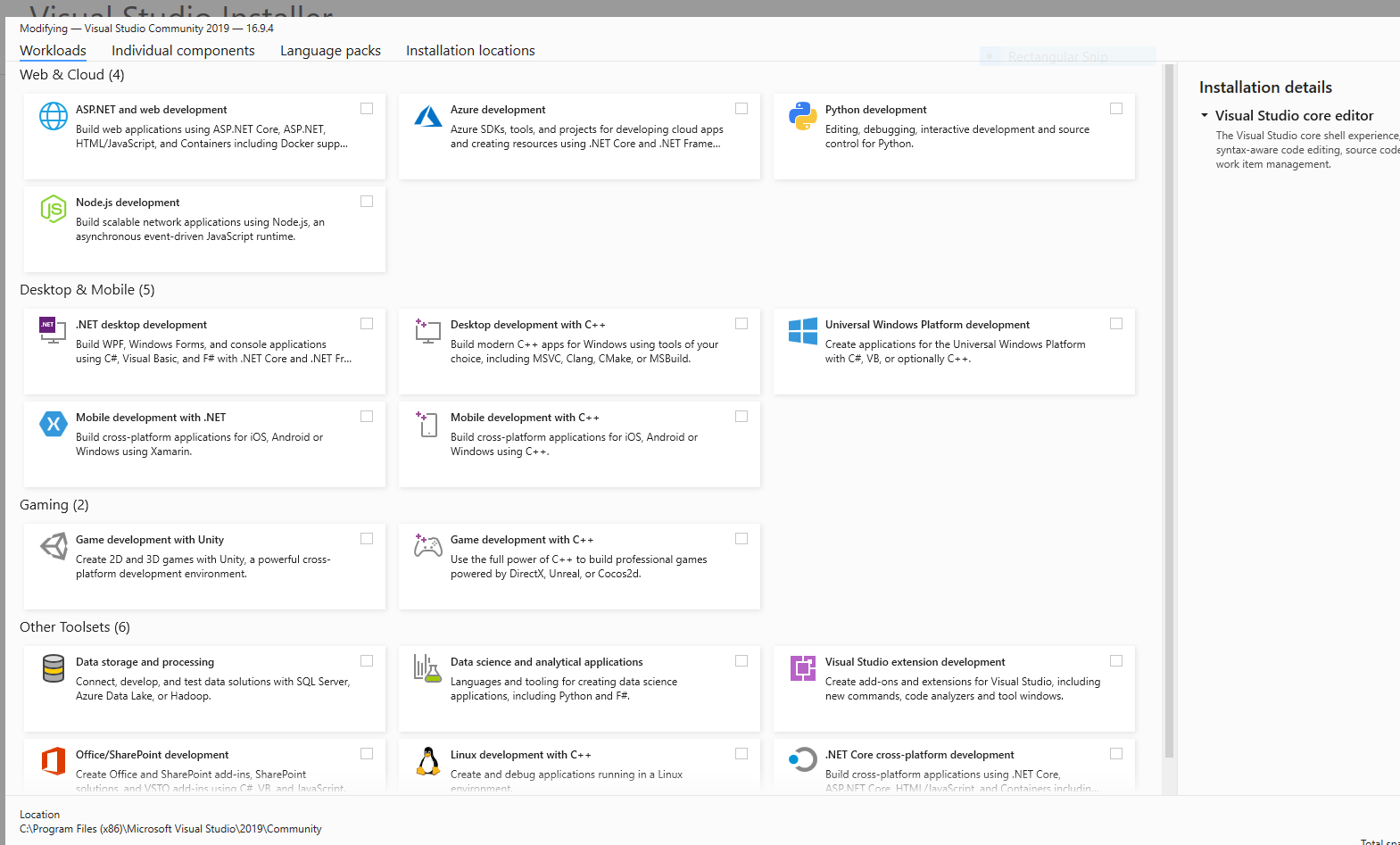This screenshot has width=1400, height=845.
Task: Select the Data storage and processing checkbox
Action: [x=367, y=661]
